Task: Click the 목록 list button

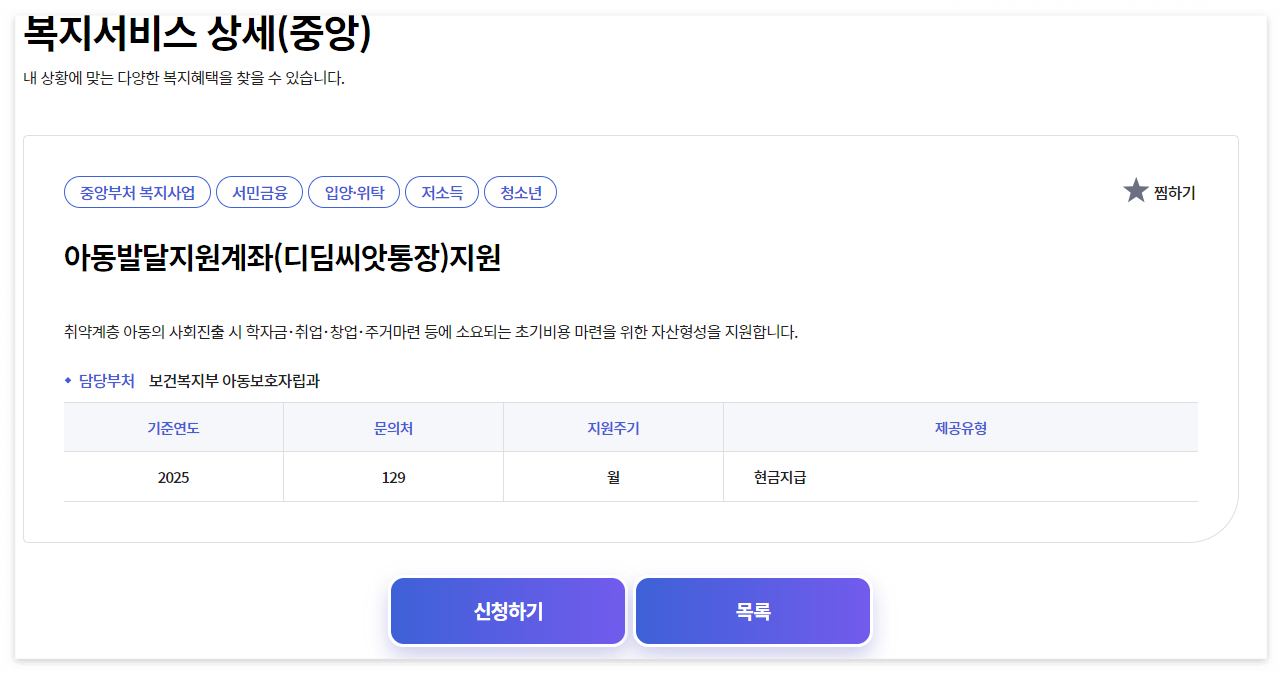Action: click(753, 611)
